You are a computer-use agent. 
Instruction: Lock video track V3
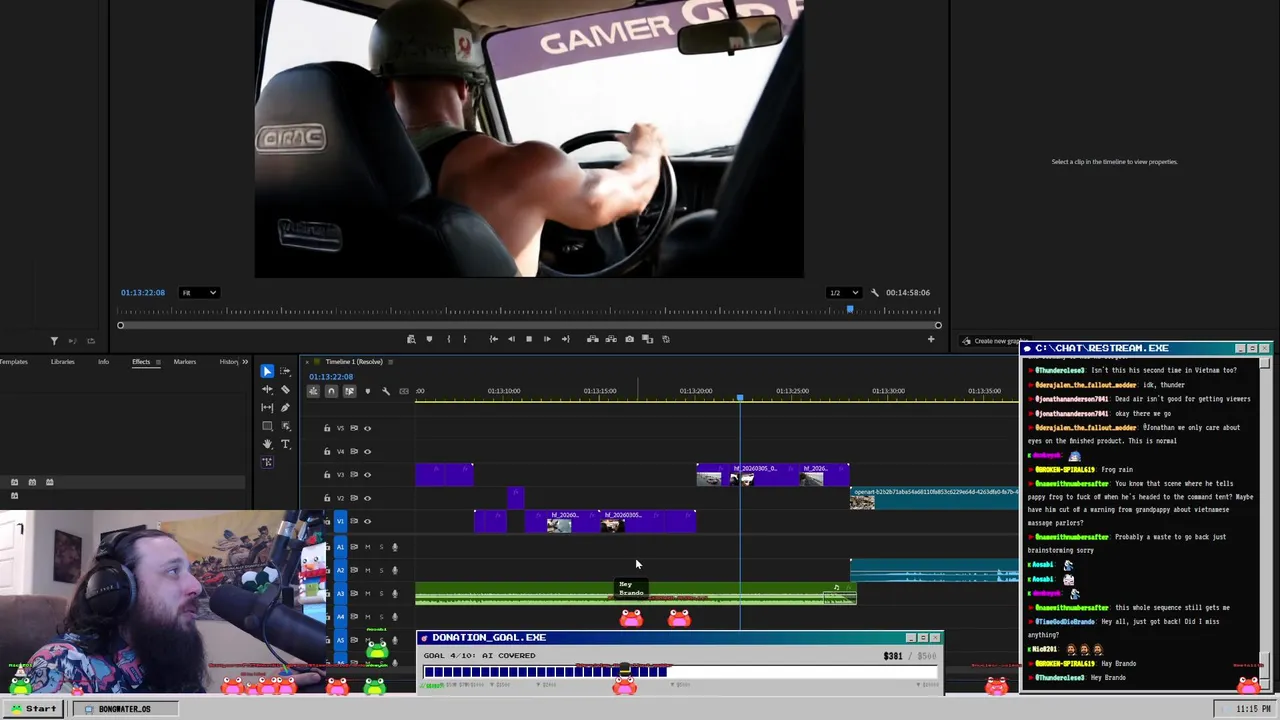(x=326, y=475)
